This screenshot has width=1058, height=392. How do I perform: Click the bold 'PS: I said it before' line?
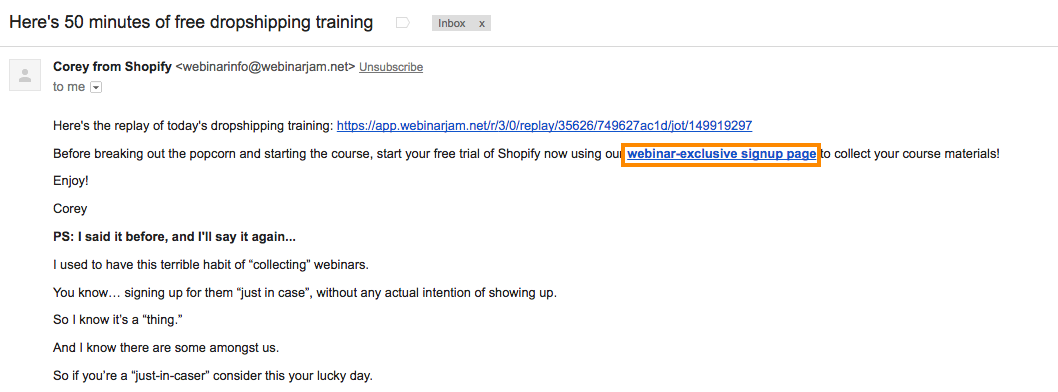click(x=175, y=237)
